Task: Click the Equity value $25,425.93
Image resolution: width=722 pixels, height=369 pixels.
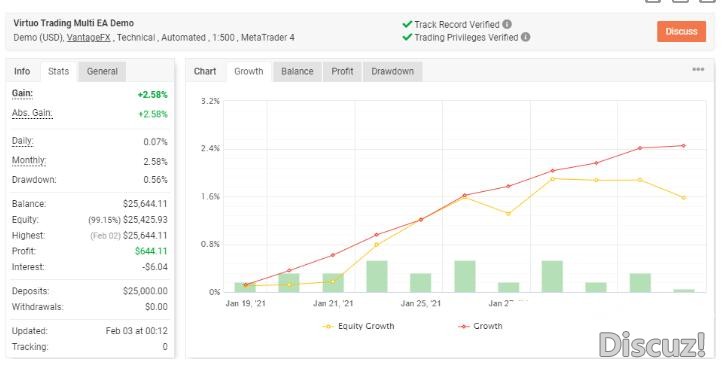Action: tap(145, 220)
